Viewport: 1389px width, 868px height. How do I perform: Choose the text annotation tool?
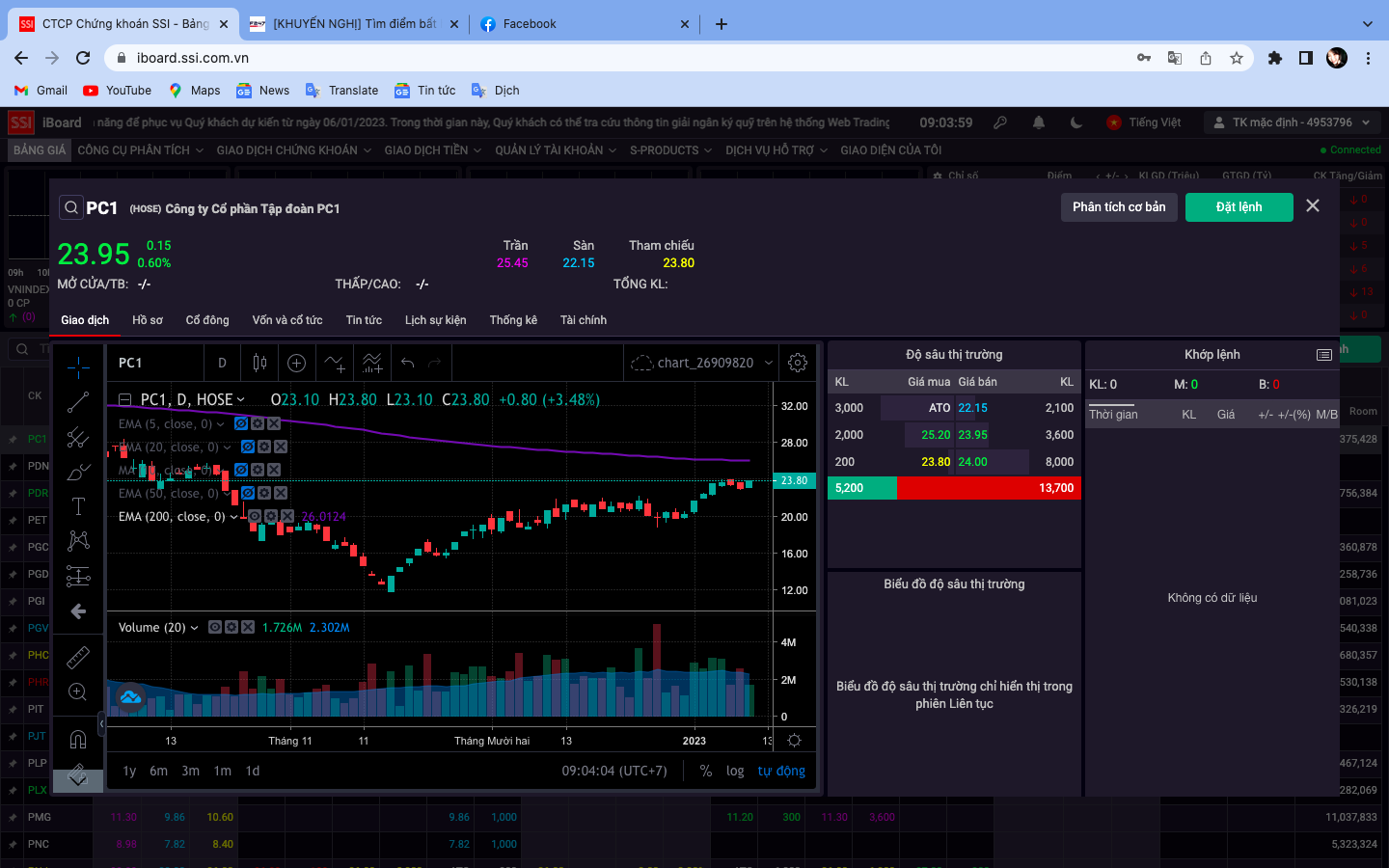(x=78, y=506)
